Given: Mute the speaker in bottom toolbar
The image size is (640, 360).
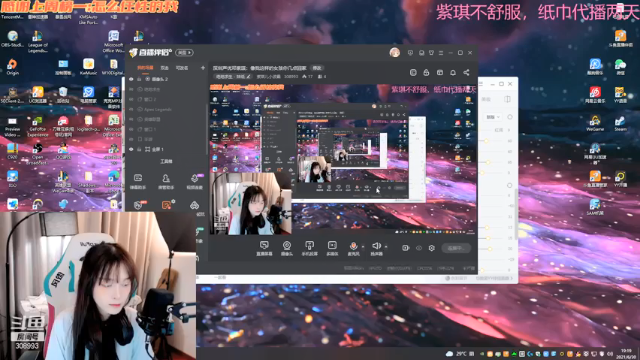Looking at the screenshot, I should point(376,247).
